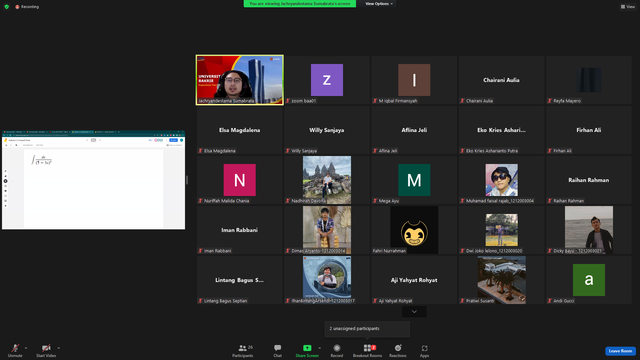Select Jachryandestama Sumabrata's video tile
640x360 pixels.
point(240,80)
